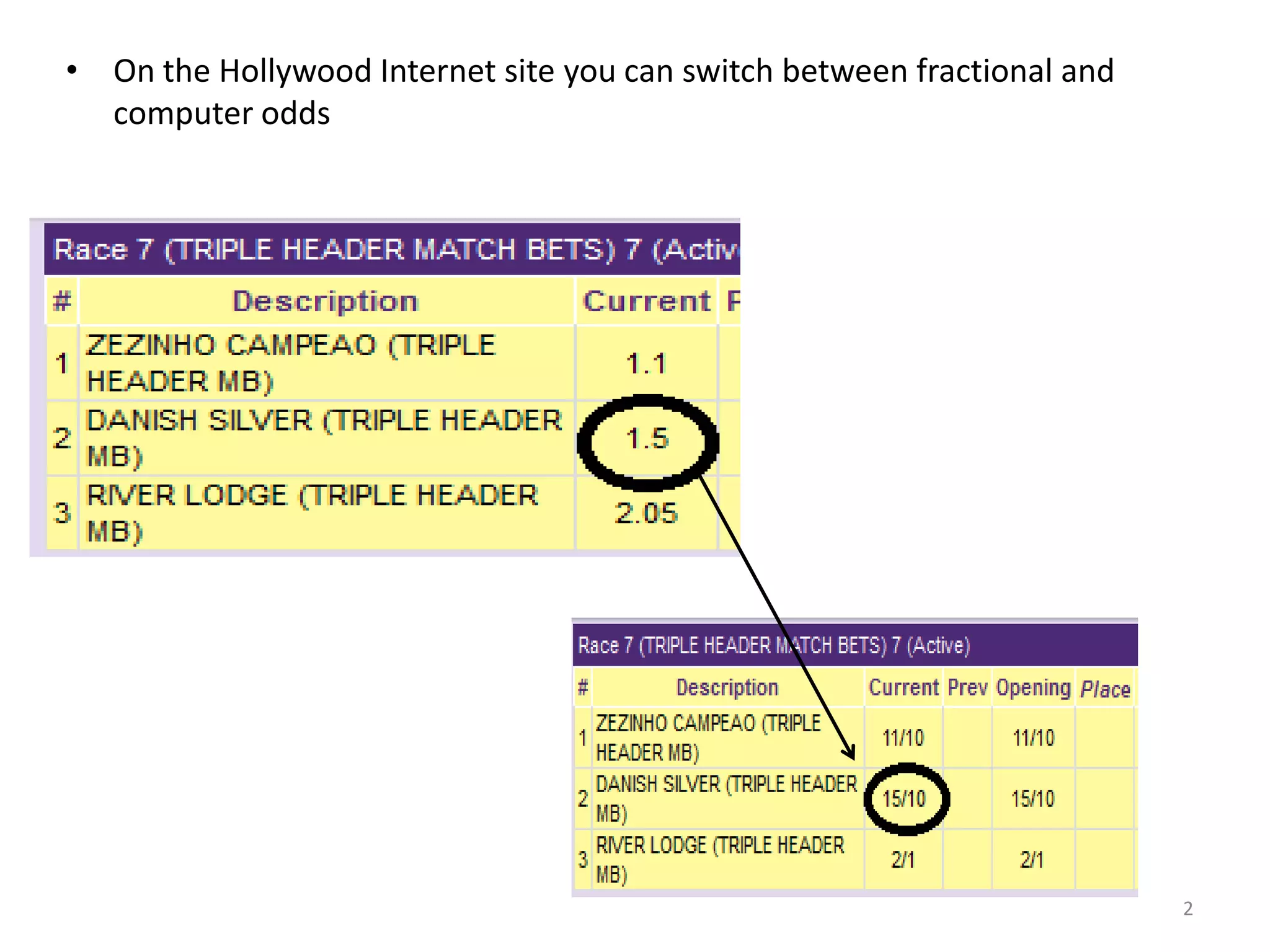Click the Current header in upper table

click(x=646, y=302)
